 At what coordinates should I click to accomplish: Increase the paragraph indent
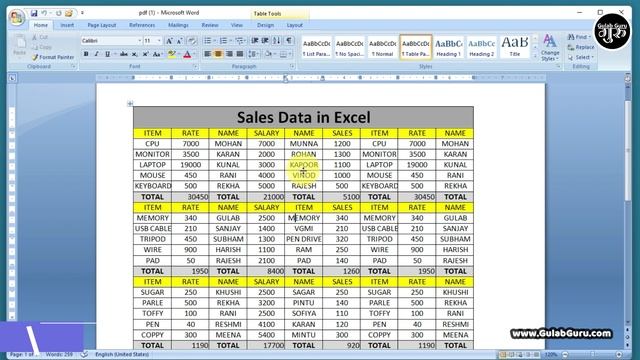coord(265,41)
